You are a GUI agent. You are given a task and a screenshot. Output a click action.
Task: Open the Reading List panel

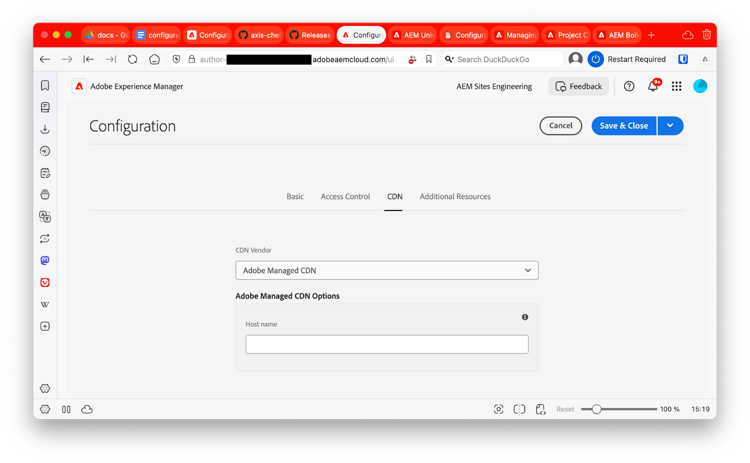point(45,107)
